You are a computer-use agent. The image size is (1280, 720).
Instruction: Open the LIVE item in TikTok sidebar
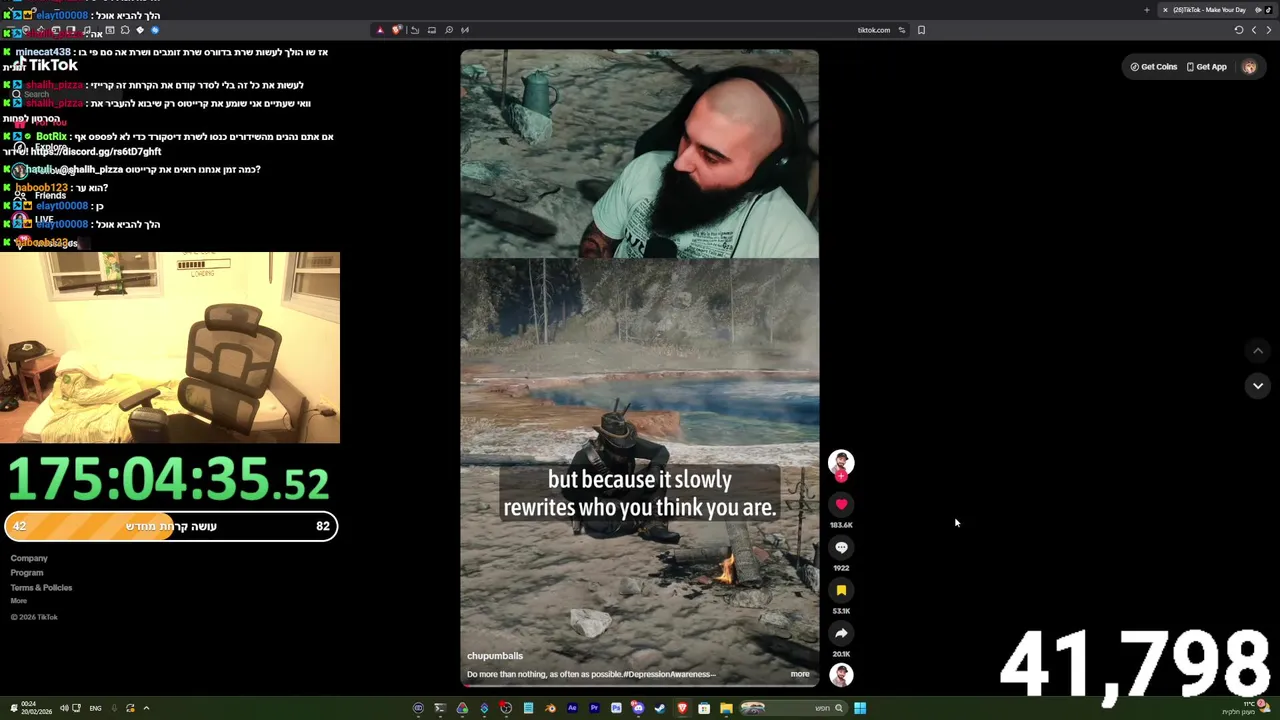tap(35, 219)
